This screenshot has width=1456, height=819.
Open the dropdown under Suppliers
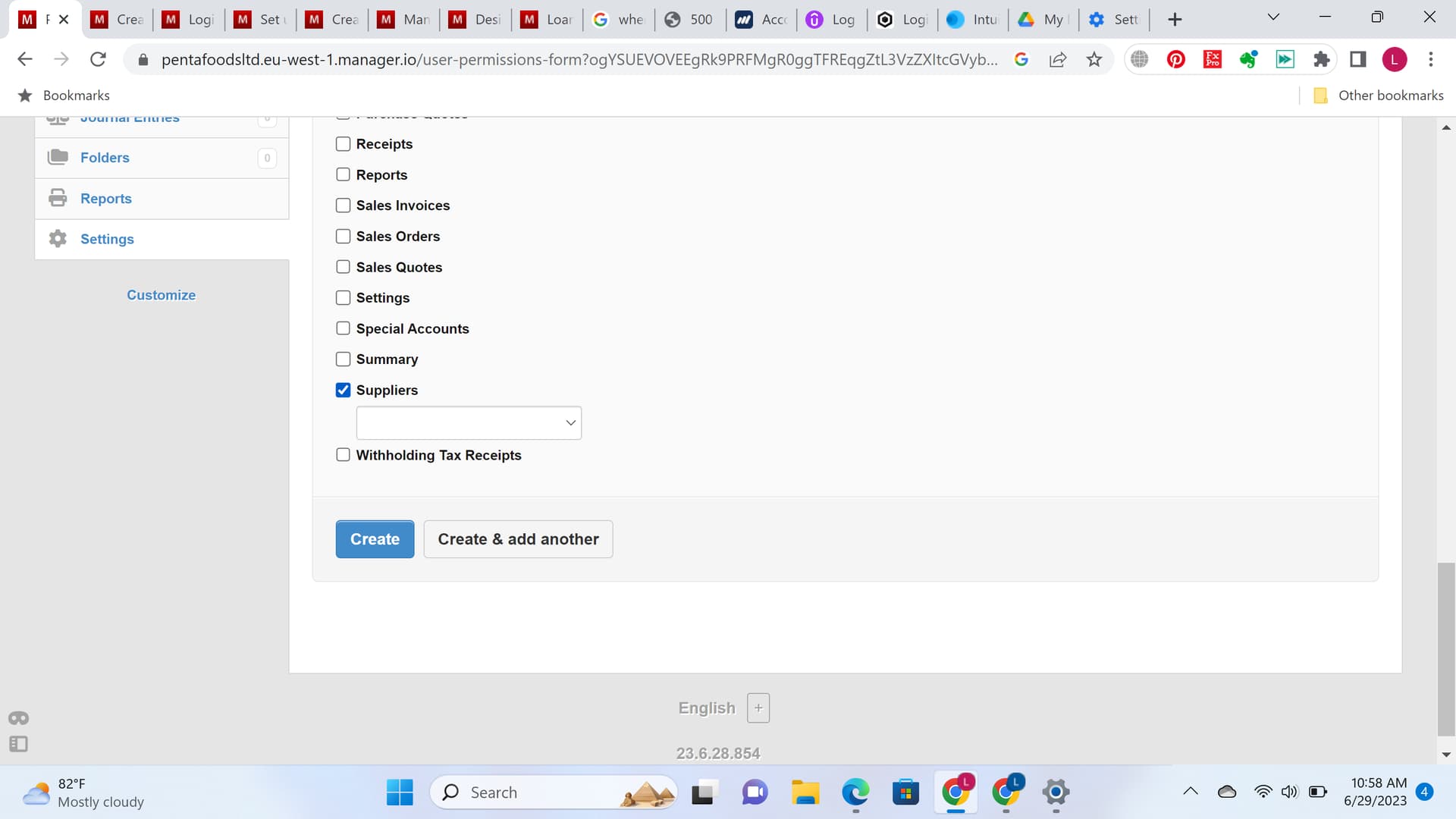469,423
